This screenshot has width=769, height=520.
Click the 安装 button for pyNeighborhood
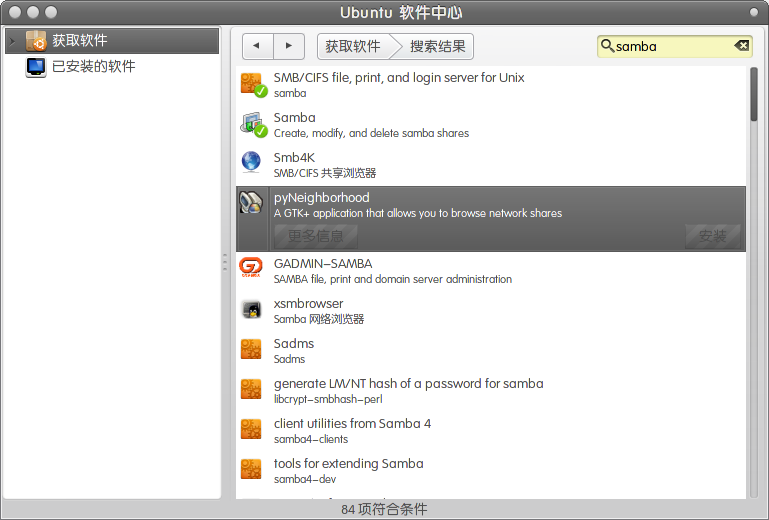[x=713, y=236]
